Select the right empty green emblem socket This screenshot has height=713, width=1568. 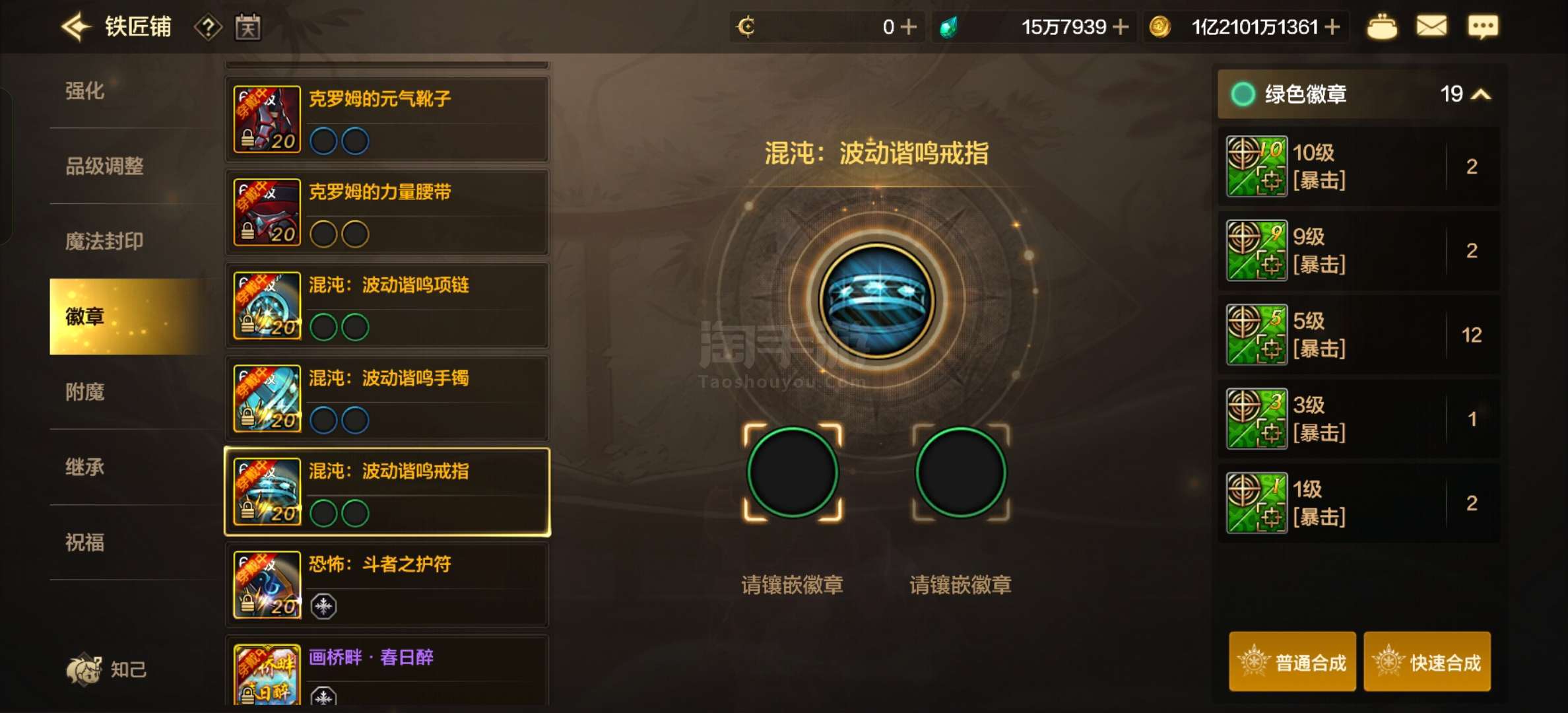tap(961, 472)
